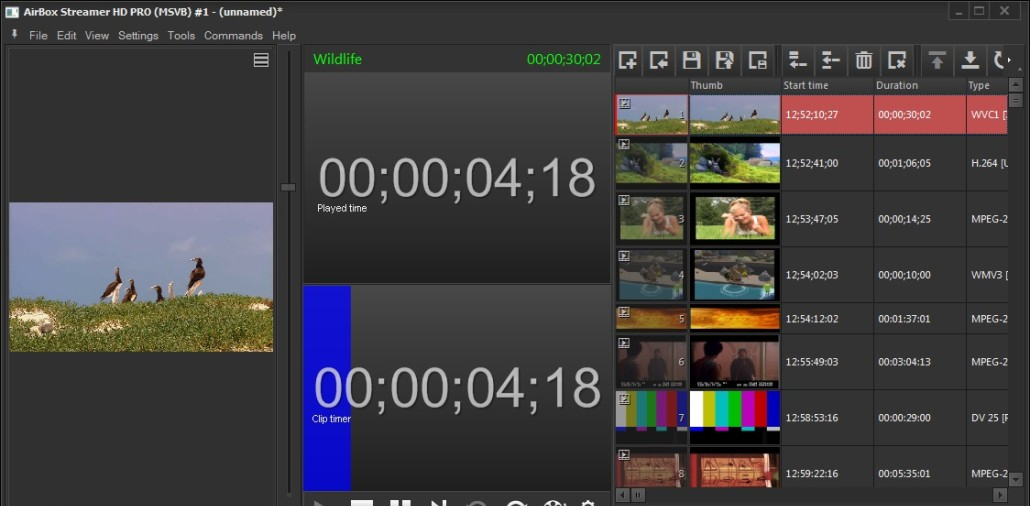
Task: Click duration 00:03:04:13
Action: tap(905, 362)
